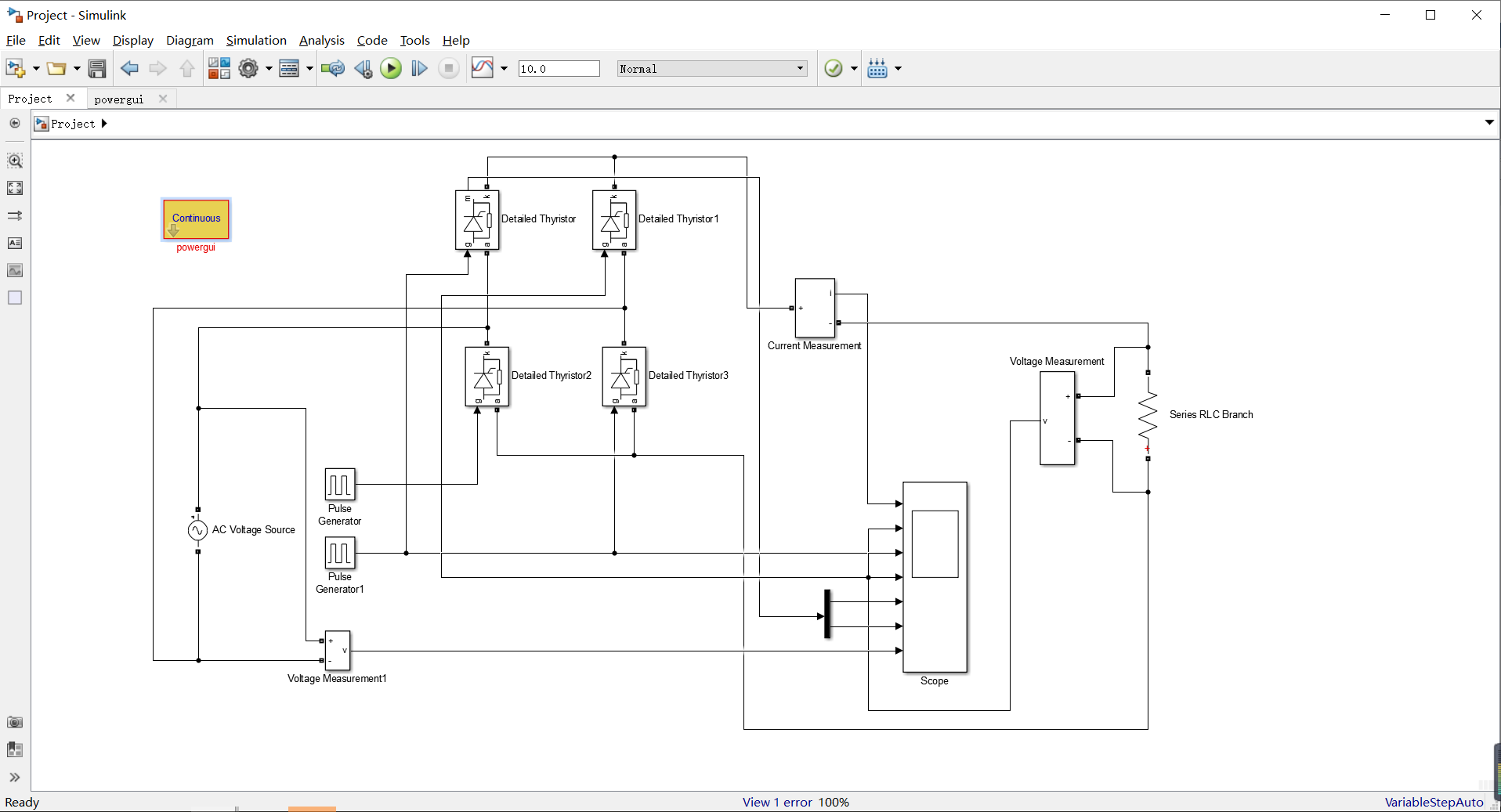Select the Current Measurement block
1501x812 pixels.
815,308
